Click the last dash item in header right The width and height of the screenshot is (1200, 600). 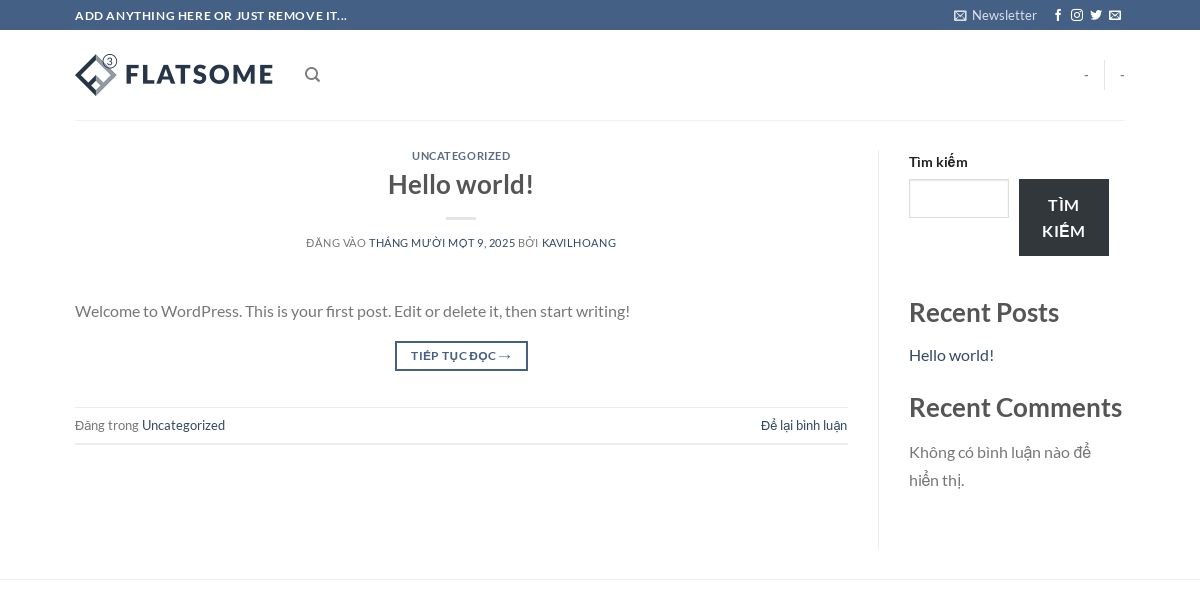click(x=1122, y=75)
